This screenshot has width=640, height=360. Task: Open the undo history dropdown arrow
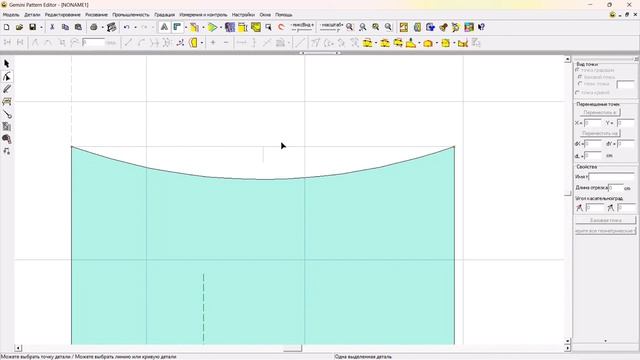pyautogui.click(x=136, y=27)
